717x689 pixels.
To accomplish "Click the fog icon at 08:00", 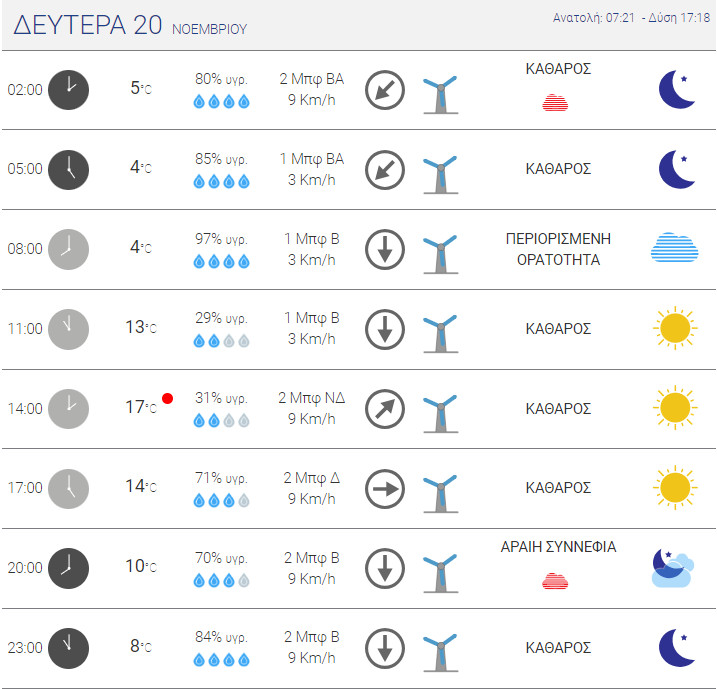I will [675, 247].
